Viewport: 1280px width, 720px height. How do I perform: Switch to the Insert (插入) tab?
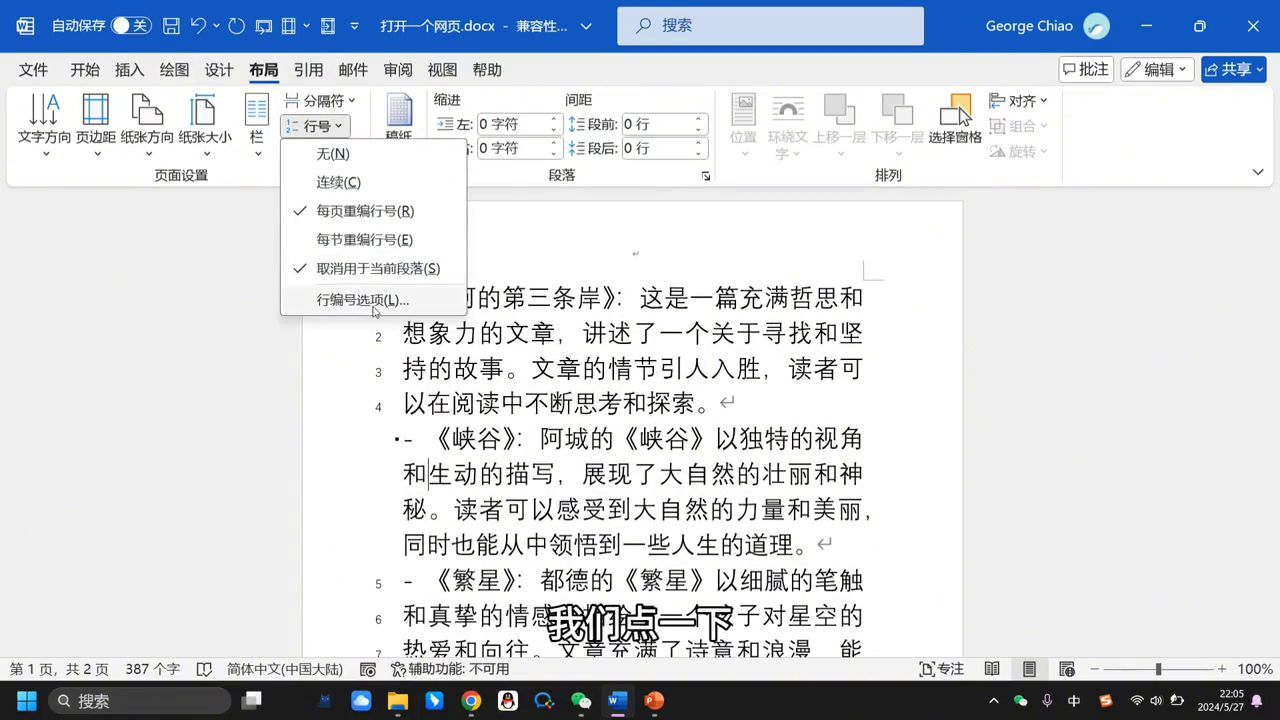tap(130, 70)
